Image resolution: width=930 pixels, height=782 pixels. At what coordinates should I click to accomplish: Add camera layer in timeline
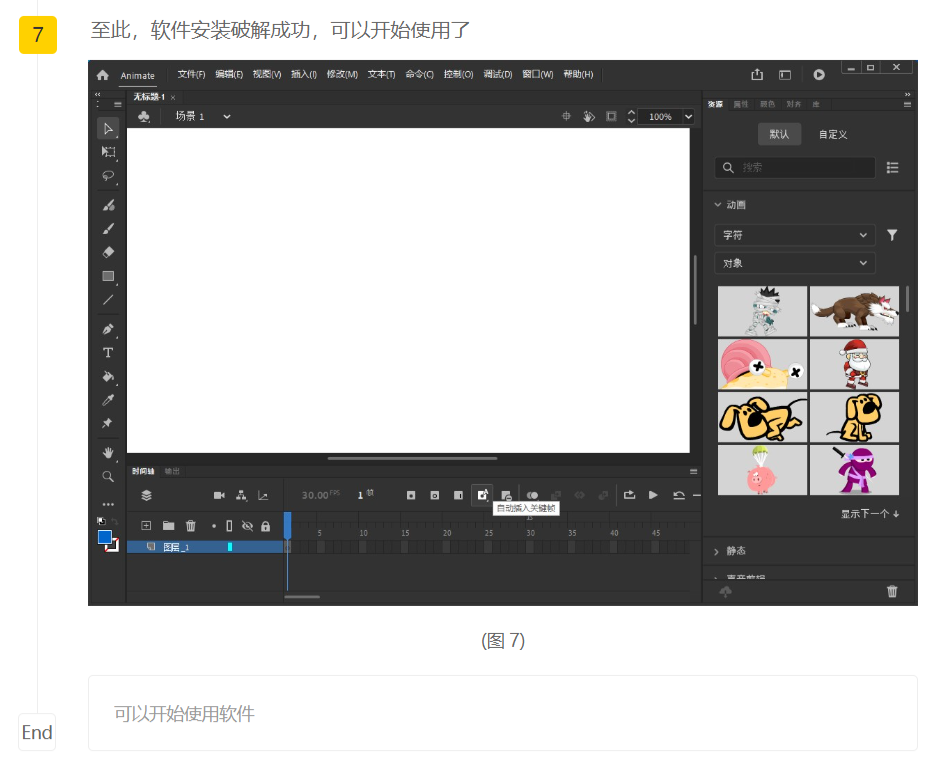219,496
